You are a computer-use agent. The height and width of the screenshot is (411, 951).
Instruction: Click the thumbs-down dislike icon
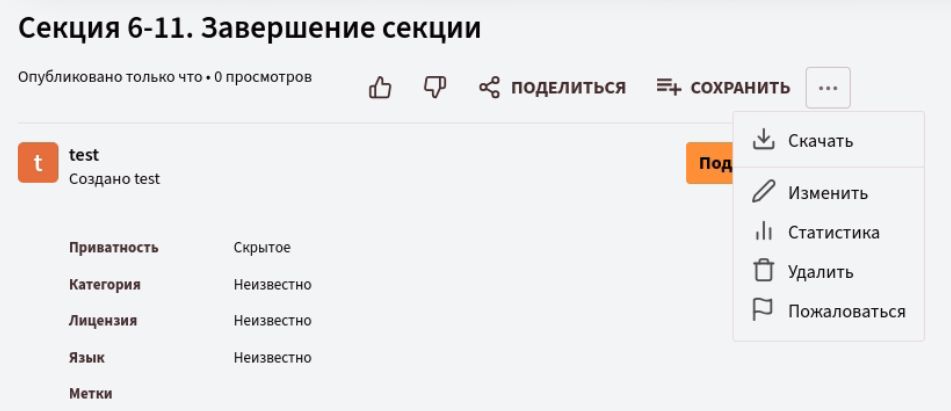click(x=435, y=88)
